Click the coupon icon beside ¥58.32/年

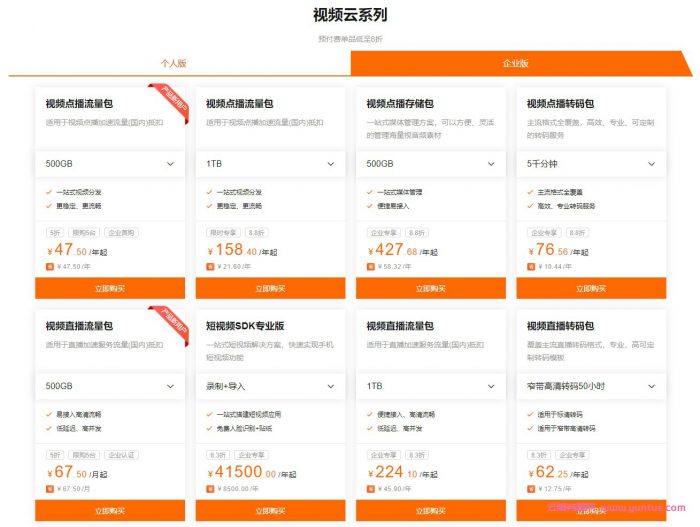click(x=371, y=267)
